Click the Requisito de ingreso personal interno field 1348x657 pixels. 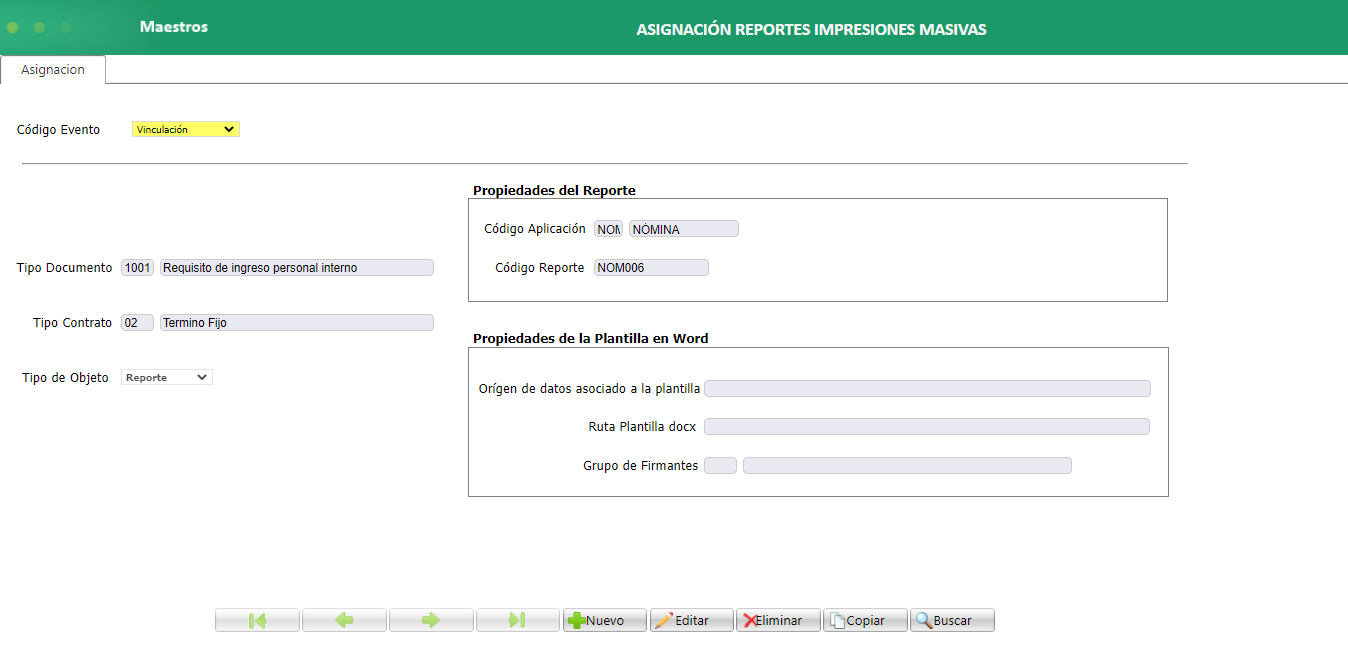tap(297, 267)
